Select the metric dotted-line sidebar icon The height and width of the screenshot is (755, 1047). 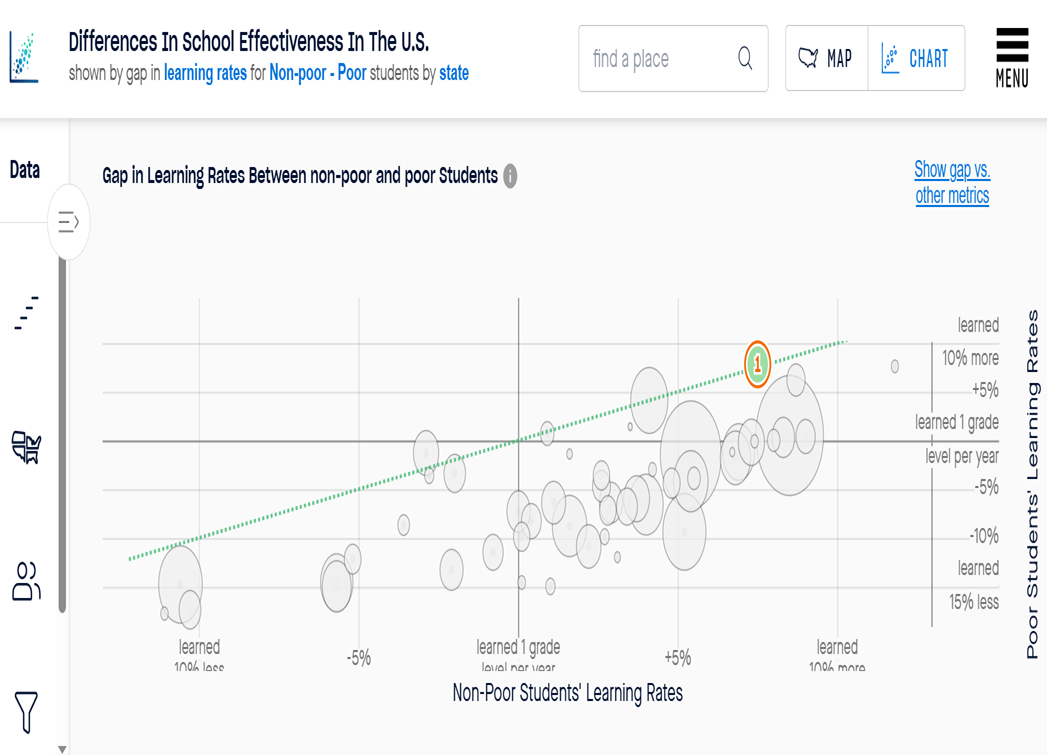tap(27, 312)
